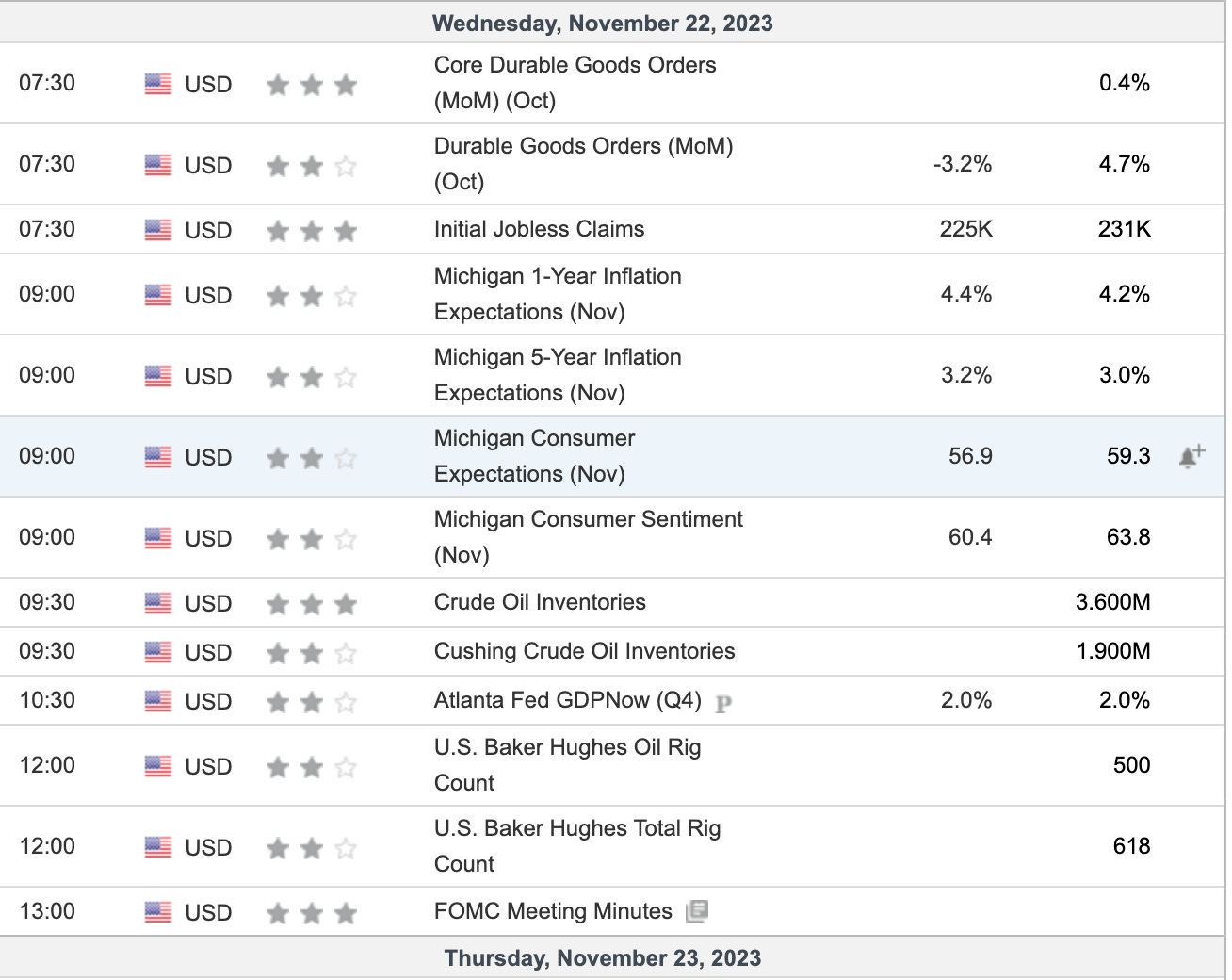Click the USD currency label in FOMC Minutes row
Image resolution: width=1232 pixels, height=980 pixels.
[x=208, y=913]
